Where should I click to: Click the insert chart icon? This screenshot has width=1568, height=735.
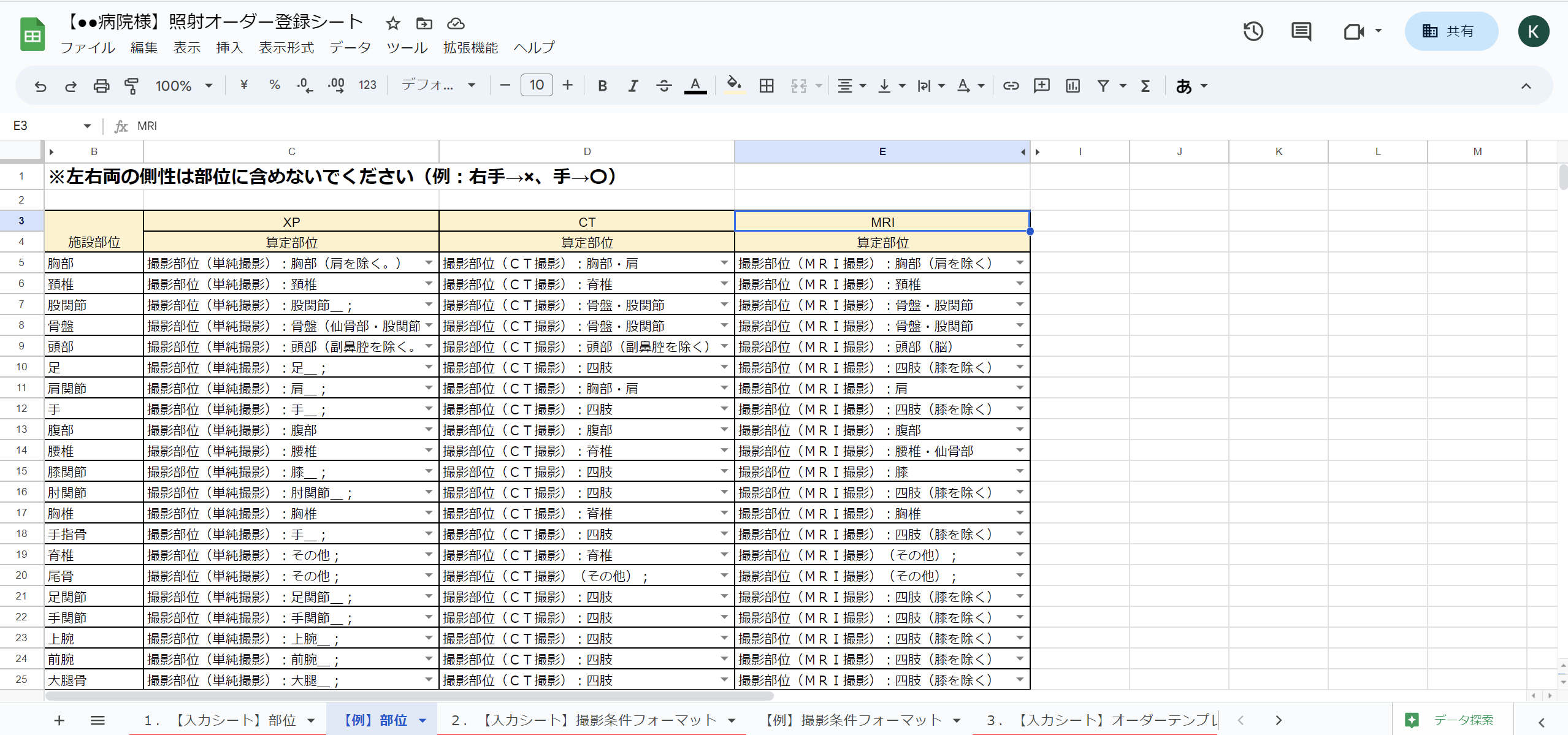(x=1073, y=86)
